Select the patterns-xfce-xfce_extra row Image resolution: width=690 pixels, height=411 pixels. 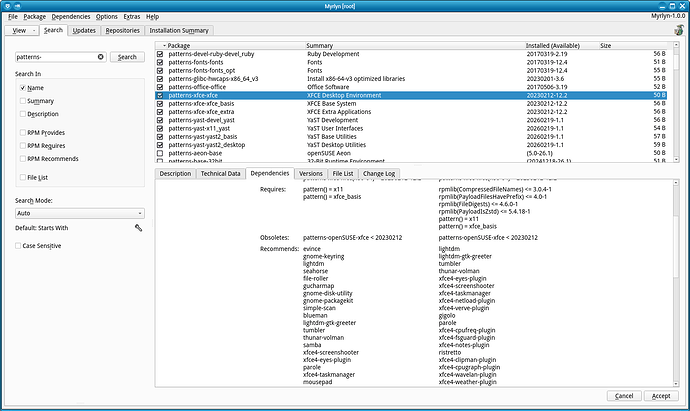coord(411,112)
